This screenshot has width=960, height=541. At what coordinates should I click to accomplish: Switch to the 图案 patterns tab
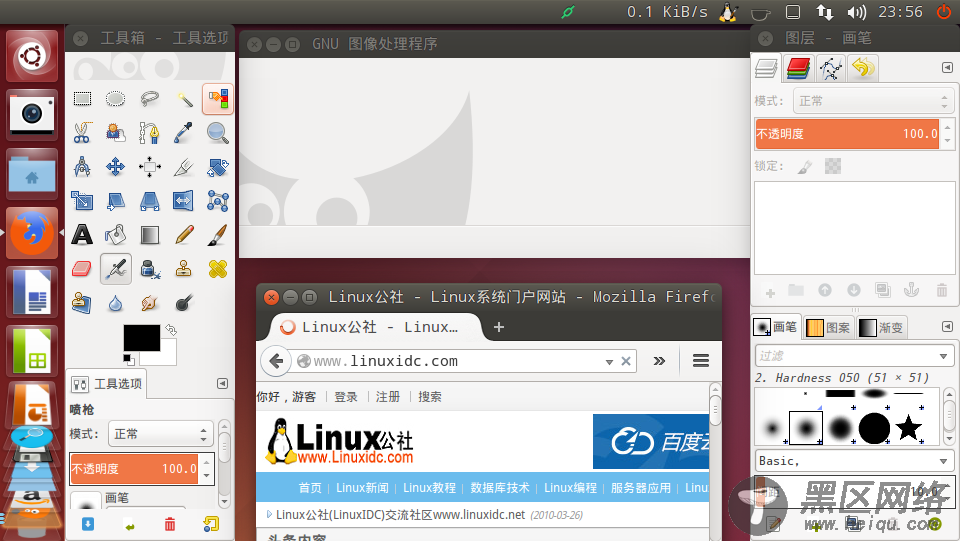828,327
